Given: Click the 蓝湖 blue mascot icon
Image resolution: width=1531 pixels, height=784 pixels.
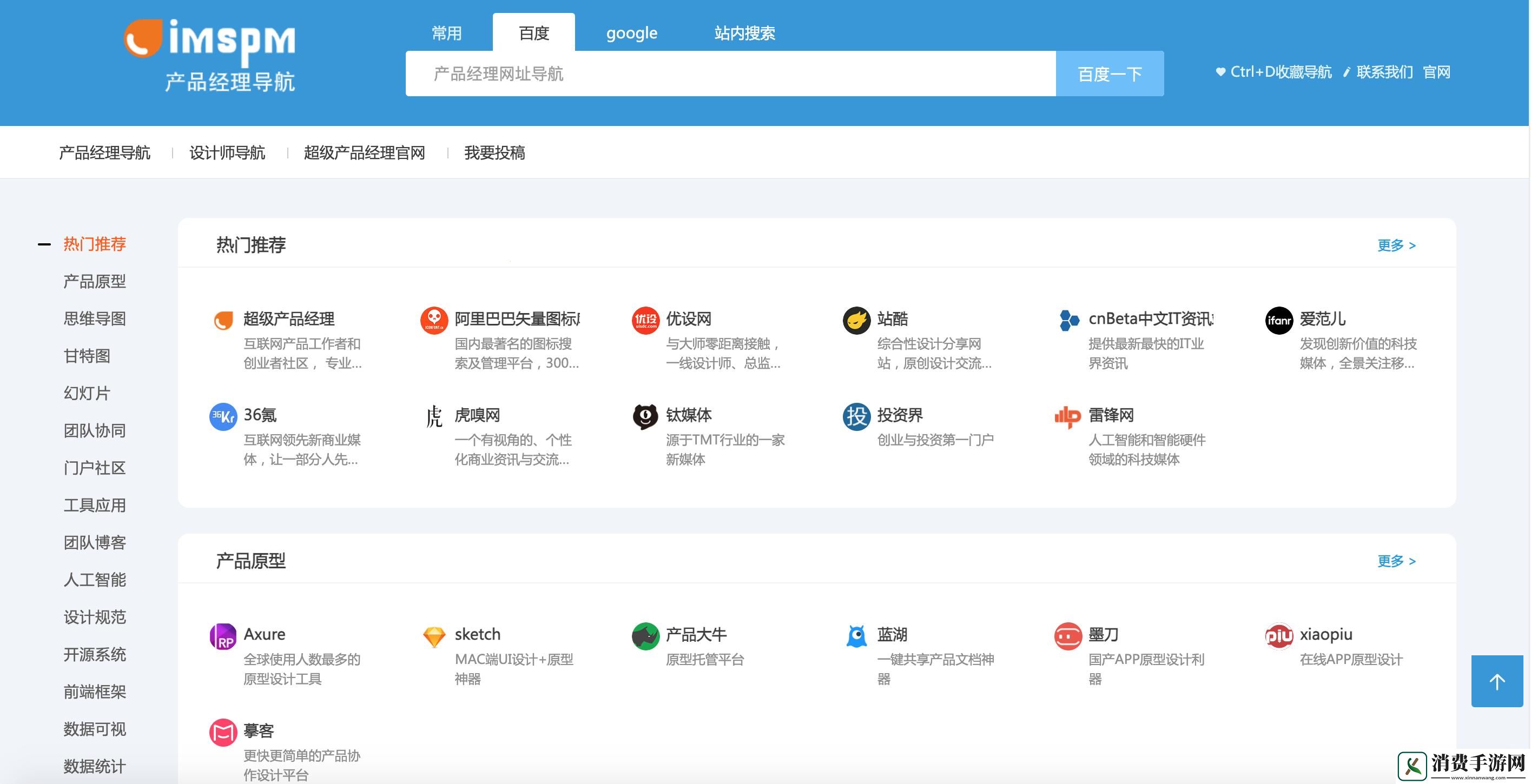Looking at the screenshot, I should (x=856, y=637).
